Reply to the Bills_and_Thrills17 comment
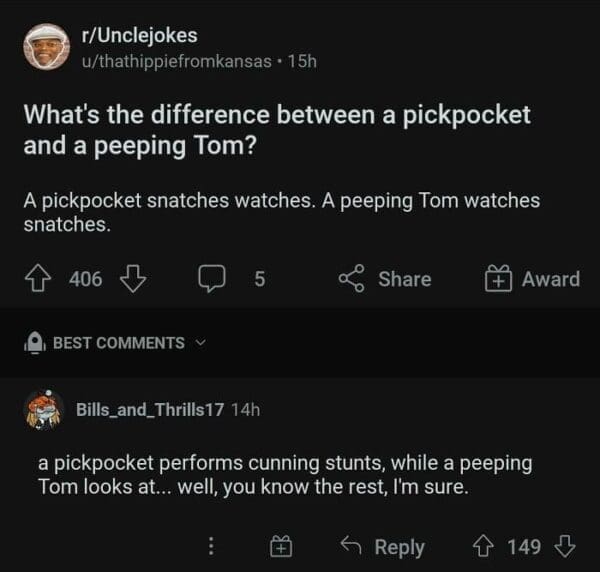600x572 pixels. point(384,547)
